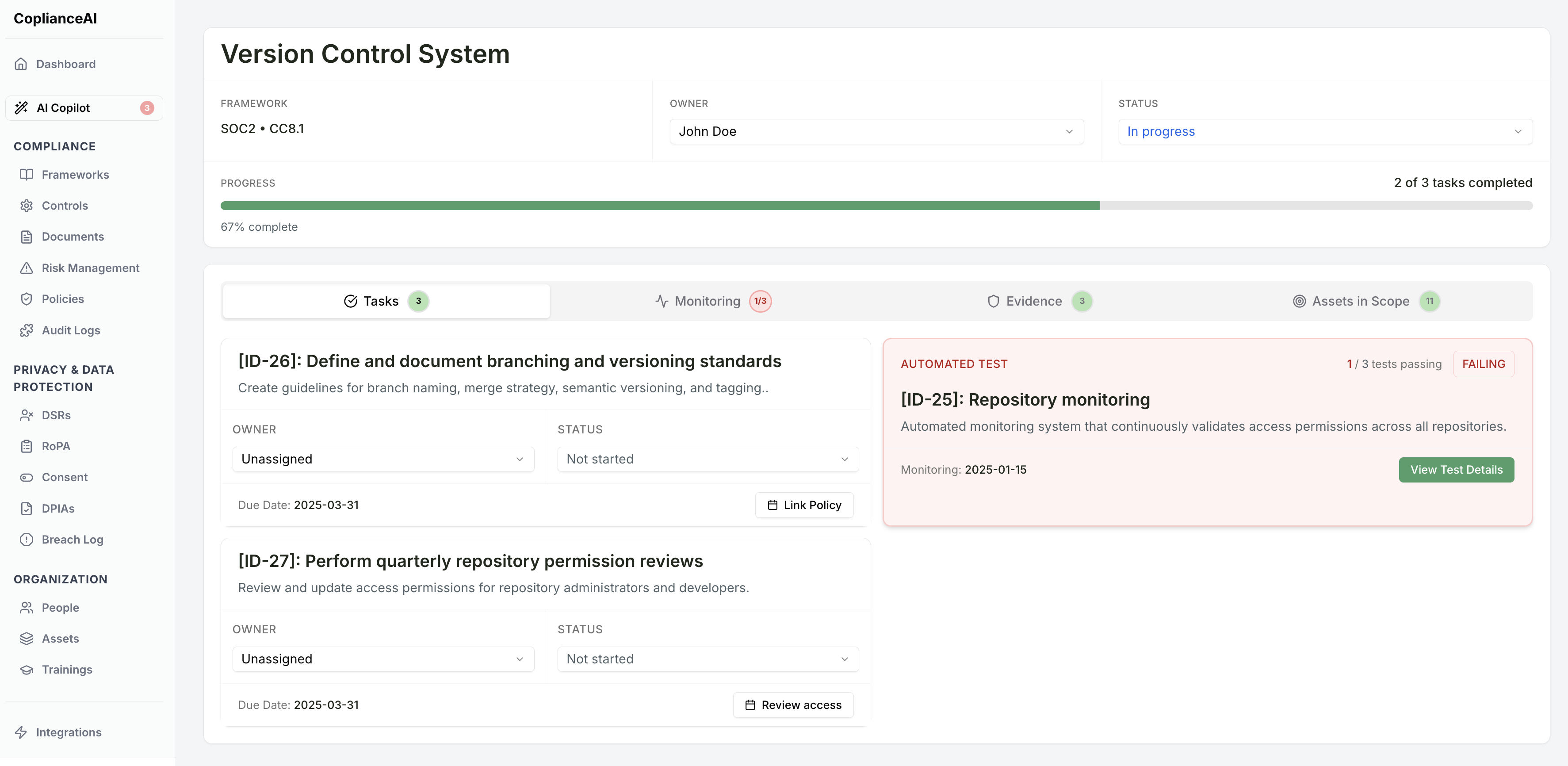Screen dimensions: 1568x766
Task: Open Frameworks via the book icon
Action: click(x=27, y=174)
